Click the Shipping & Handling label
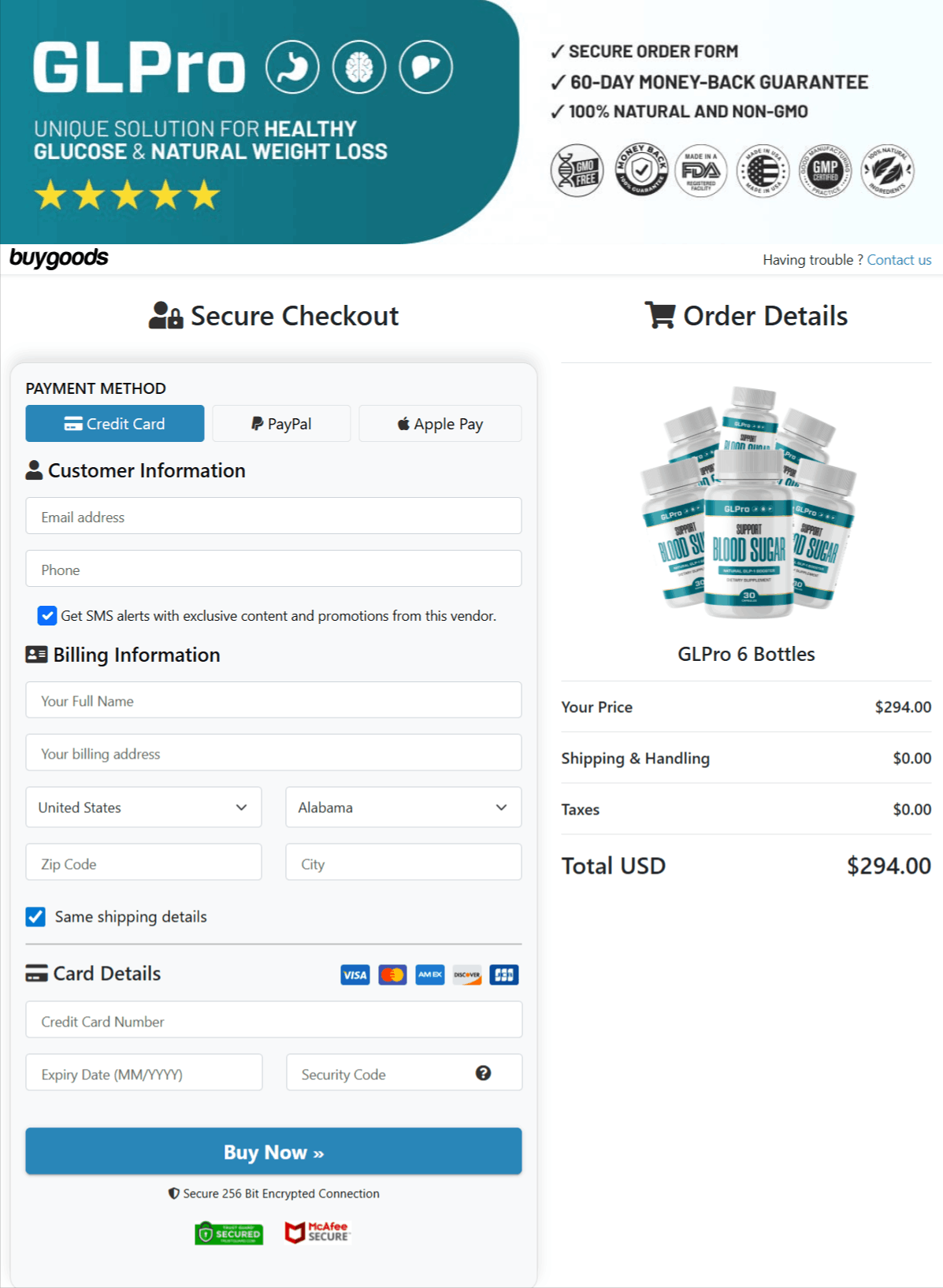The image size is (943, 1288). point(635,759)
